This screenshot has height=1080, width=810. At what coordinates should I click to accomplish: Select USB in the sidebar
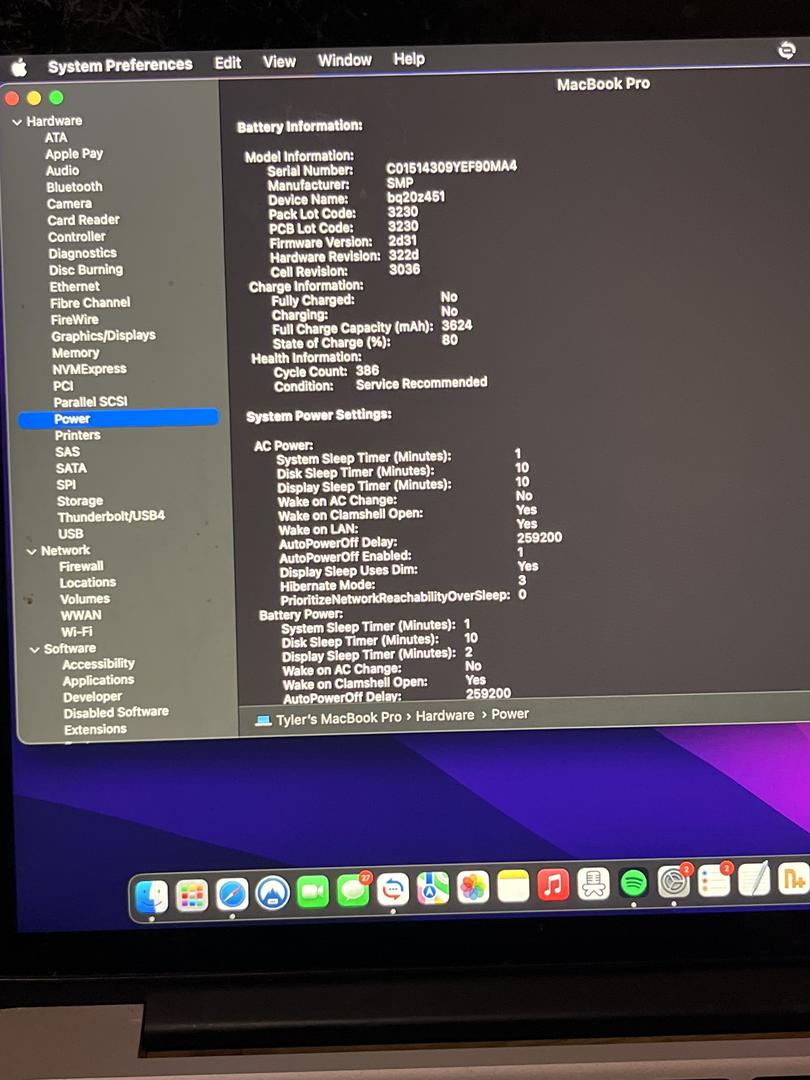pos(70,534)
